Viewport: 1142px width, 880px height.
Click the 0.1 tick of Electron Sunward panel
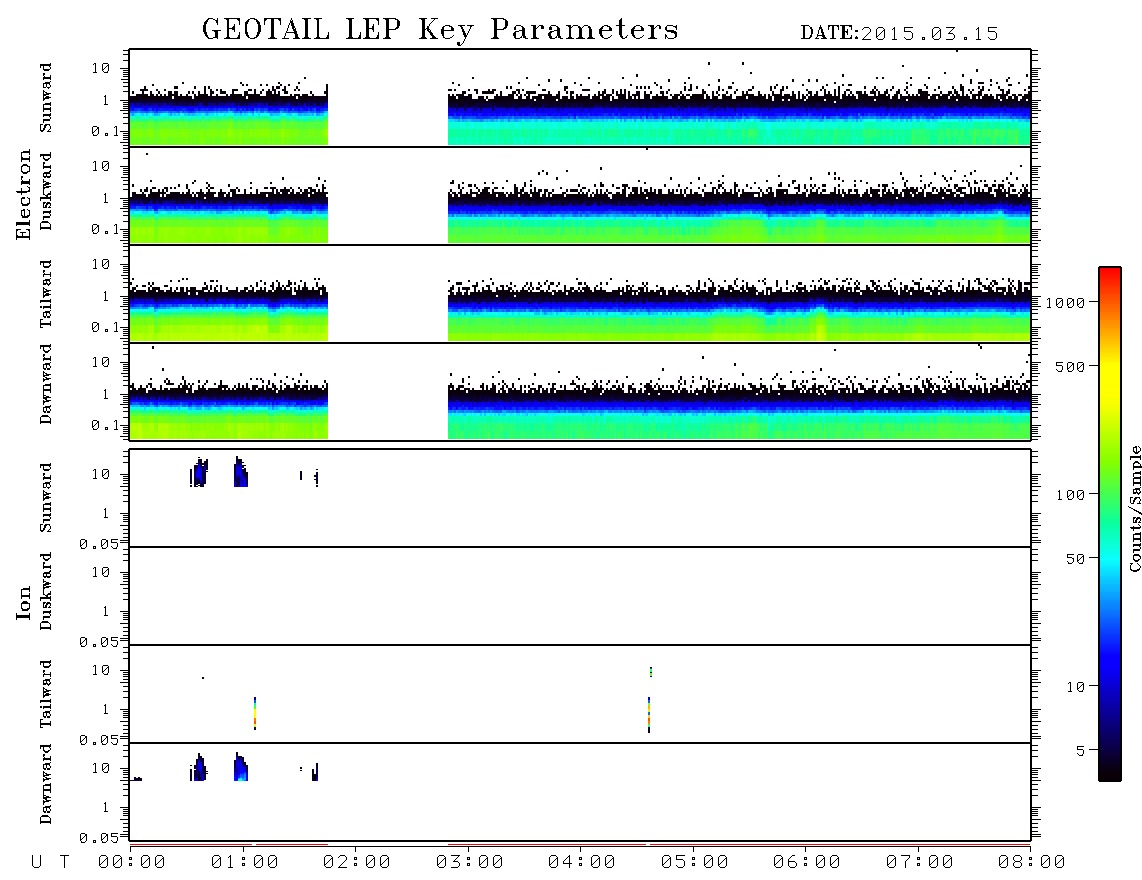104,131
